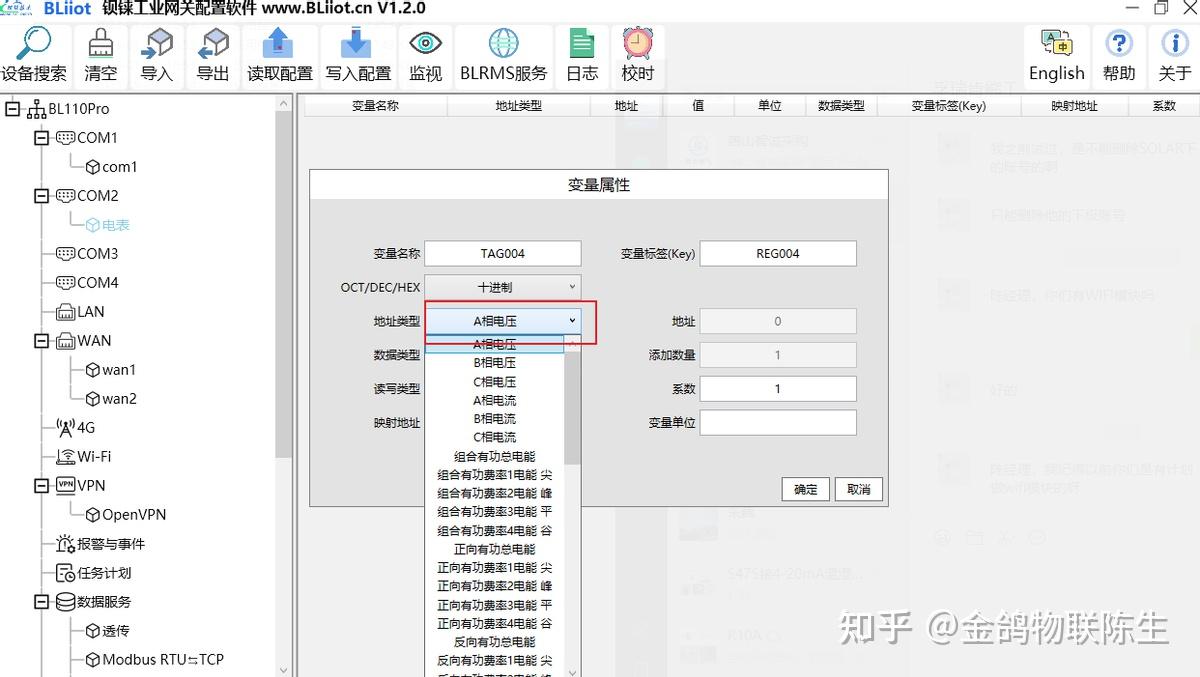
Task: Click inside the 变量单位 input field
Action: (x=778, y=422)
